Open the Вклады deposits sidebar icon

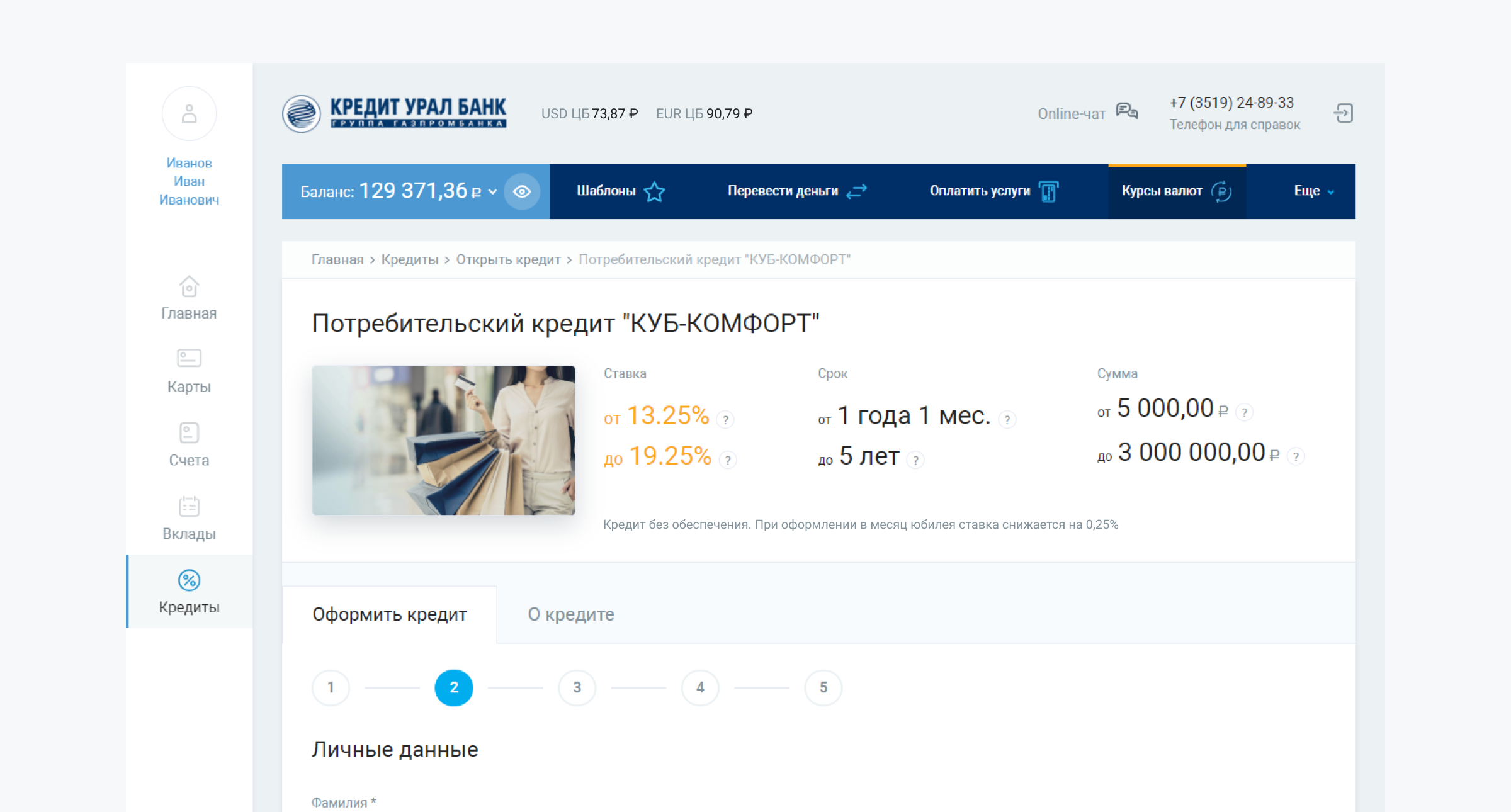click(x=189, y=505)
